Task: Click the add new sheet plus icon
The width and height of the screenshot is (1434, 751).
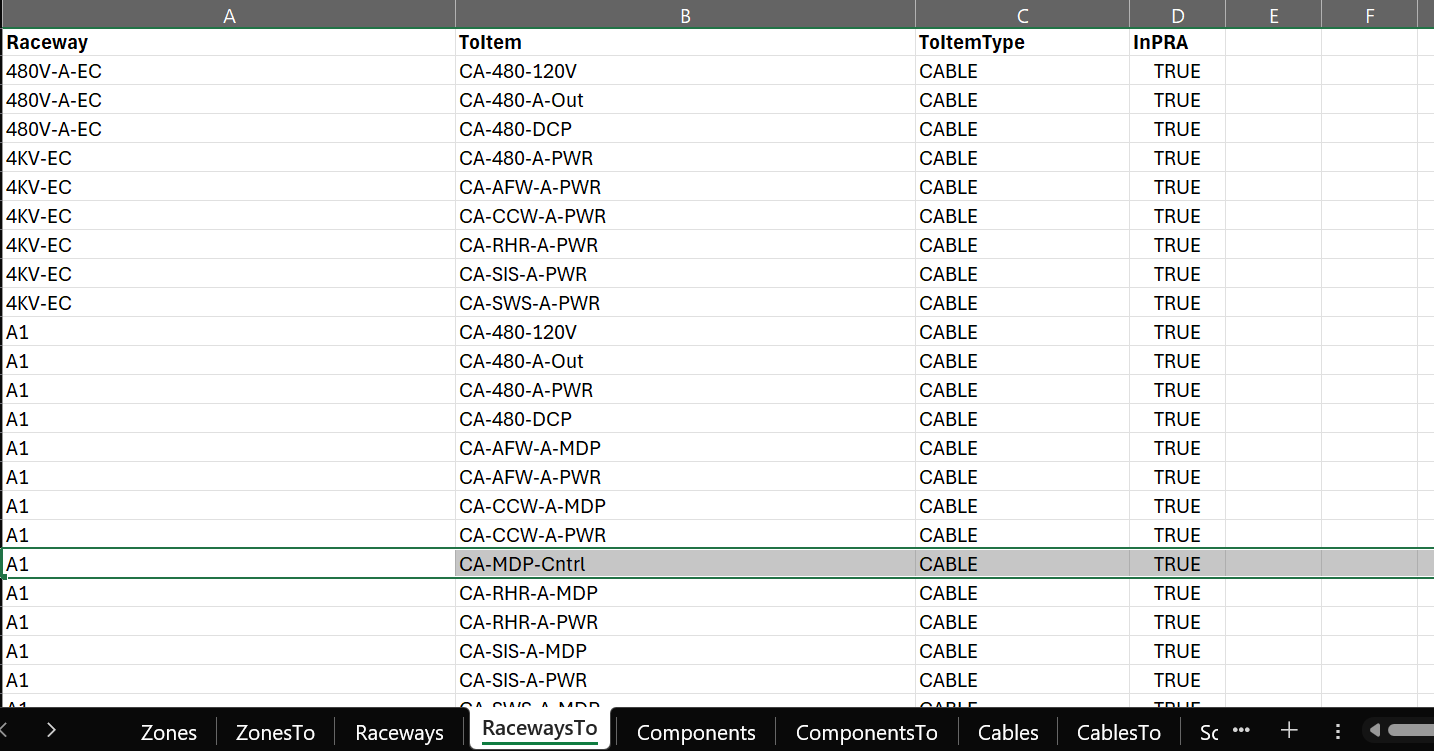Action: click(1290, 731)
